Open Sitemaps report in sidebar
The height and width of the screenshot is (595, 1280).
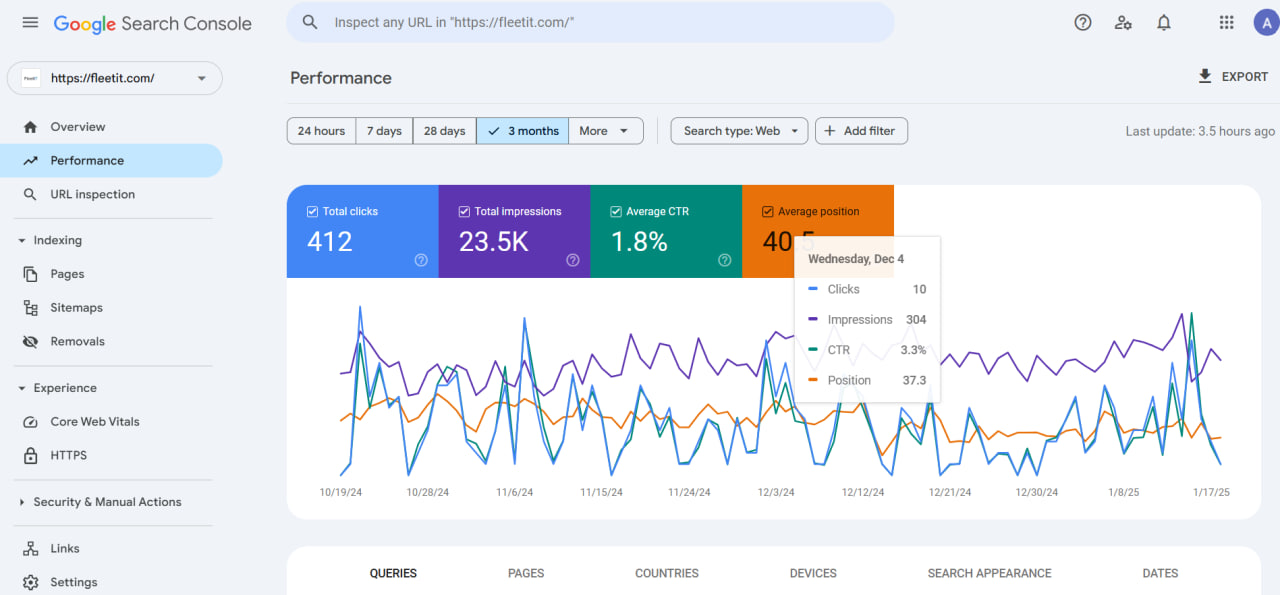[111, 308]
